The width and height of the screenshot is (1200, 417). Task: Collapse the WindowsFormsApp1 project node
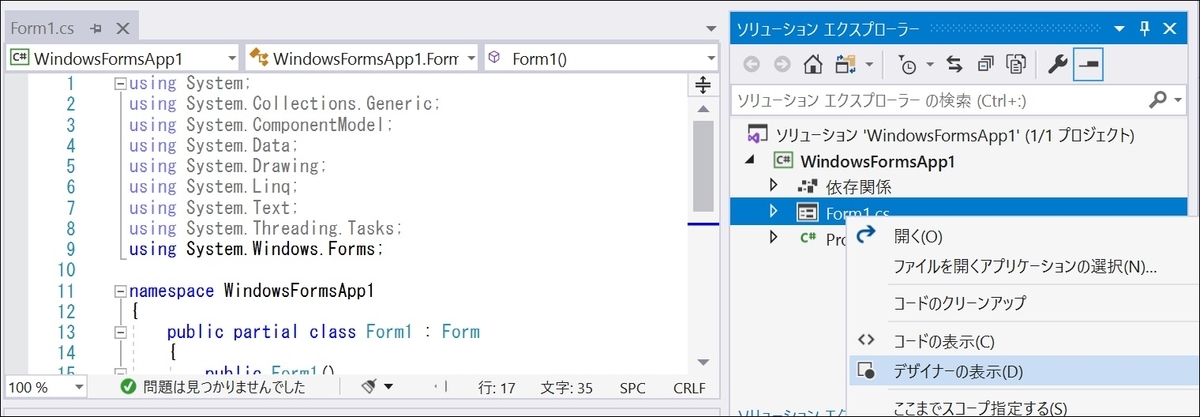750,161
